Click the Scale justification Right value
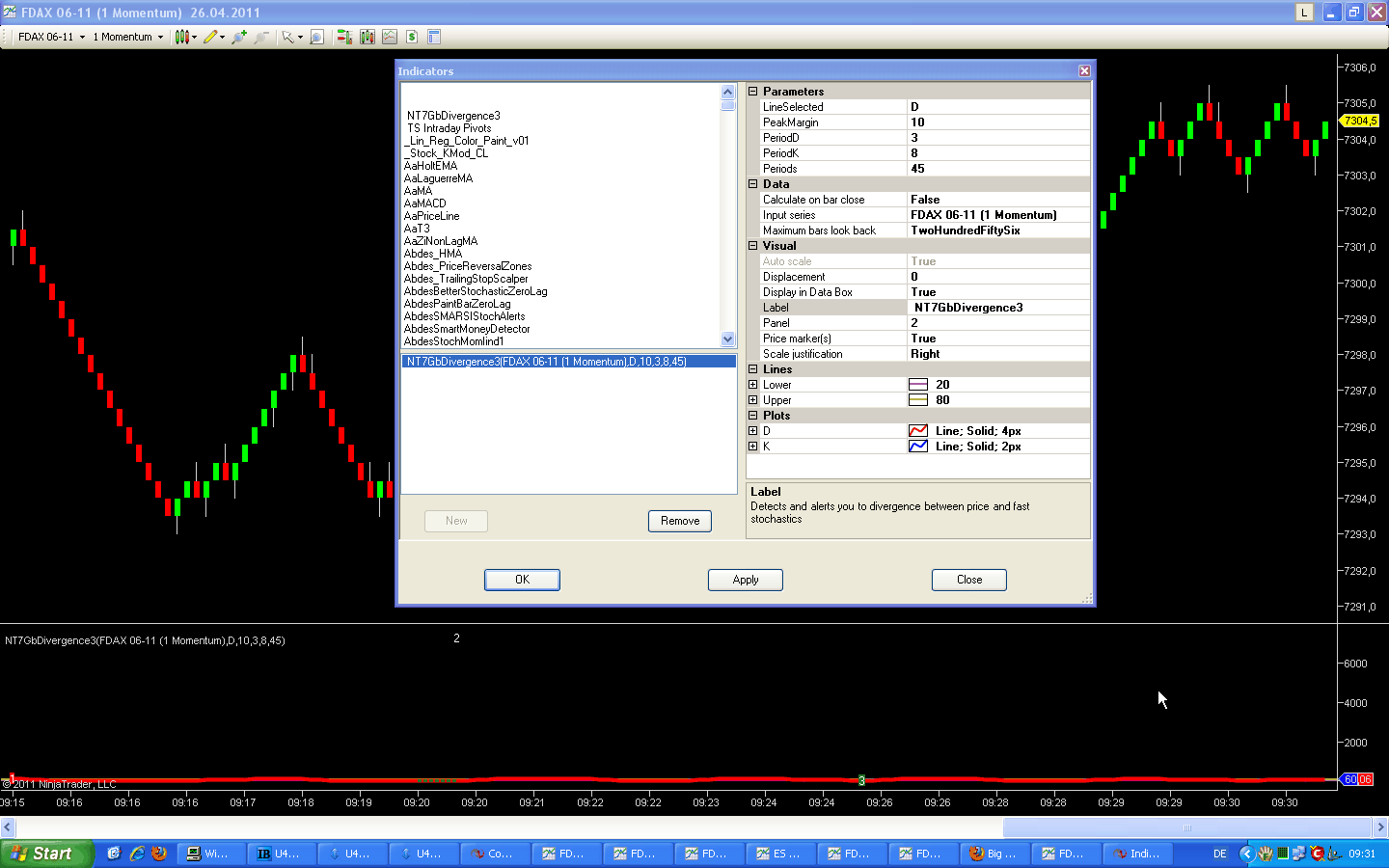 click(998, 354)
